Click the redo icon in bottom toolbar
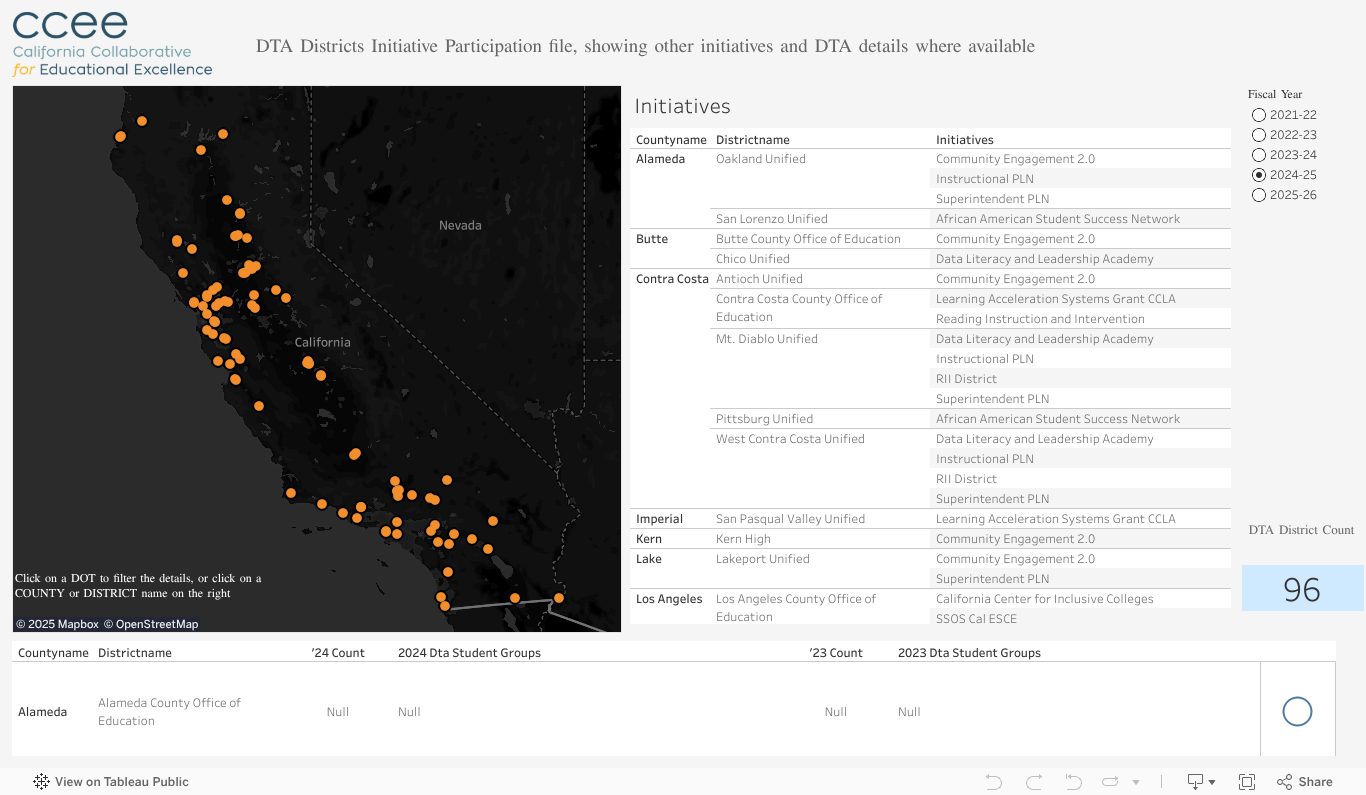 point(1034,782)
